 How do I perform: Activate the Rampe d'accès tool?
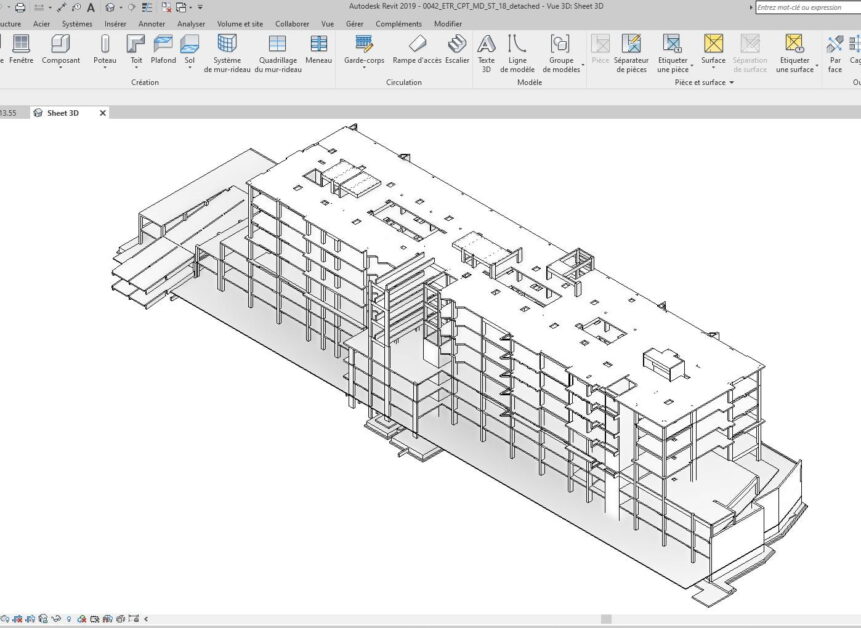point(417,45)
